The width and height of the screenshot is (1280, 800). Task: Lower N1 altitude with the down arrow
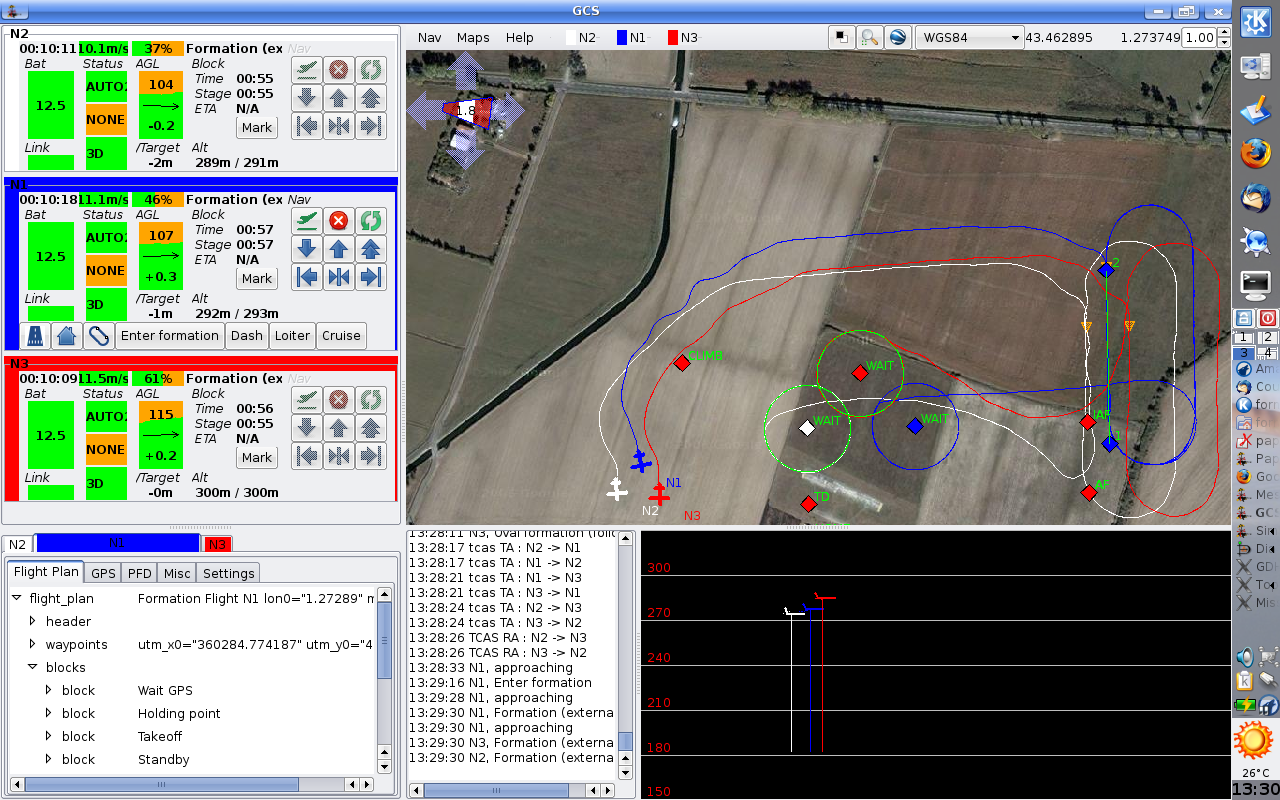pyautogui.click(x=308, y=249)
